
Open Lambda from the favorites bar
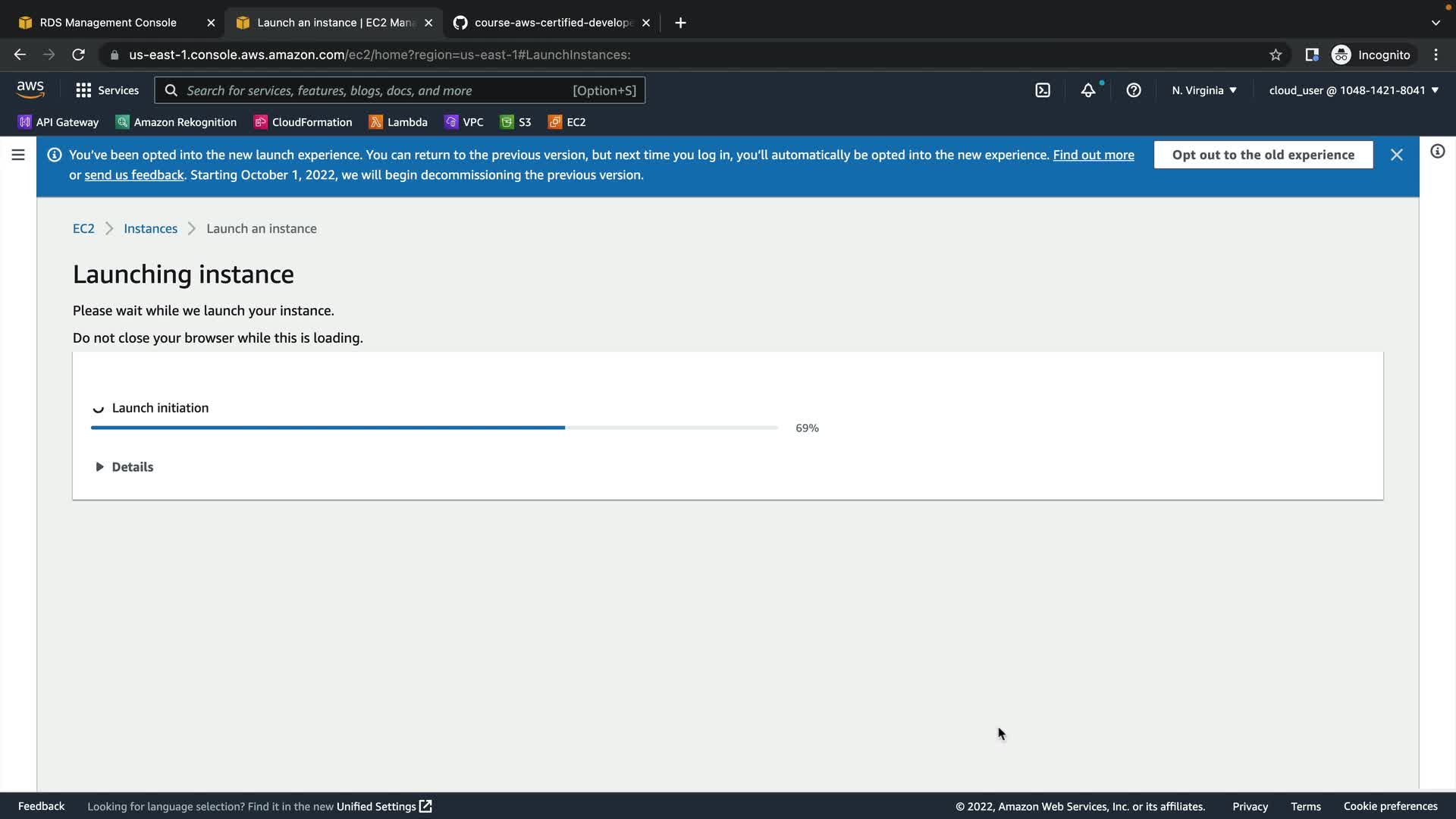[398, 122]
